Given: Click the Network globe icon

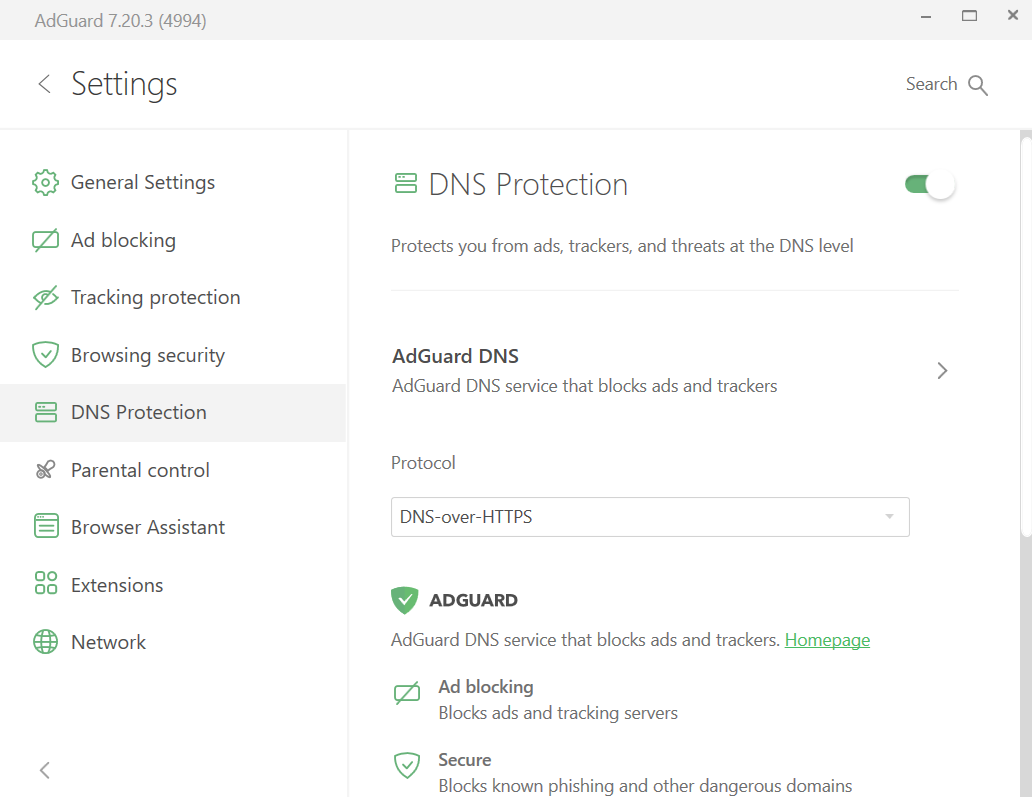Looking at the screenshot, I should pyautogui.click(x=45, y=642).
